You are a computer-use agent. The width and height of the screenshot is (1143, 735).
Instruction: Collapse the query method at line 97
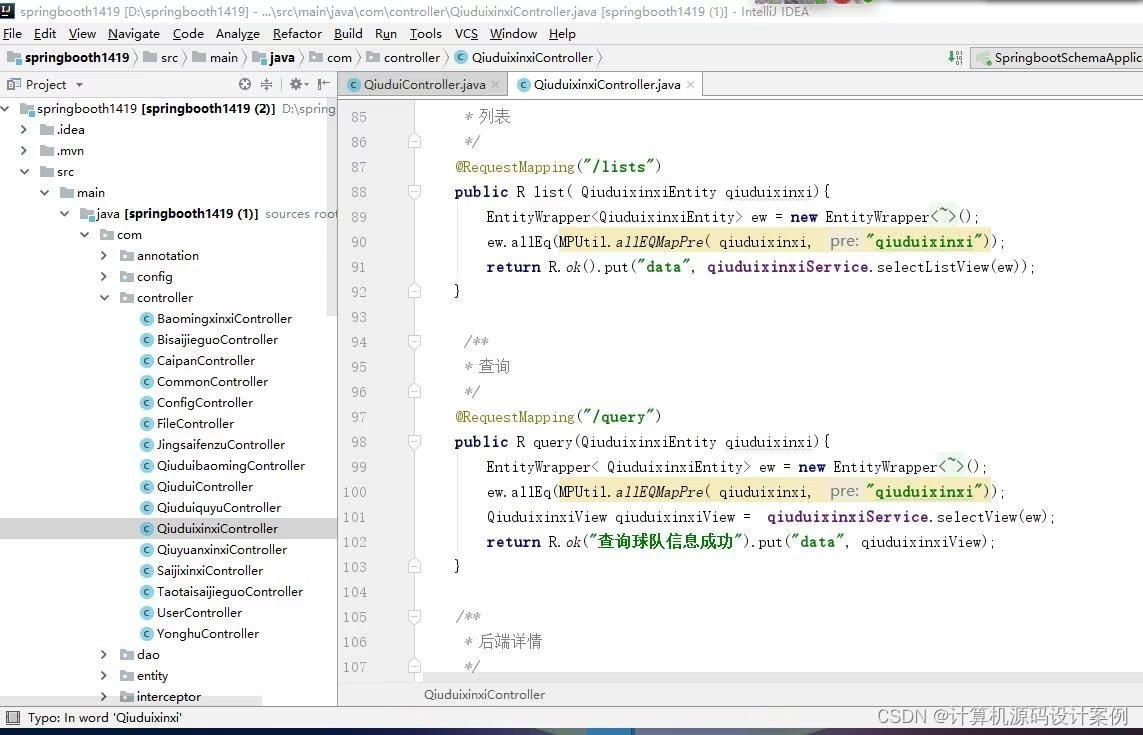(x=414, y=442)
